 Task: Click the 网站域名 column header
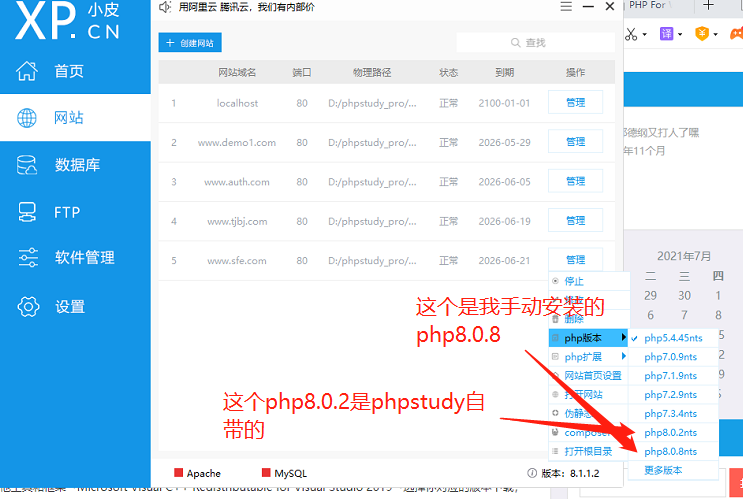[x=237, y=73]
